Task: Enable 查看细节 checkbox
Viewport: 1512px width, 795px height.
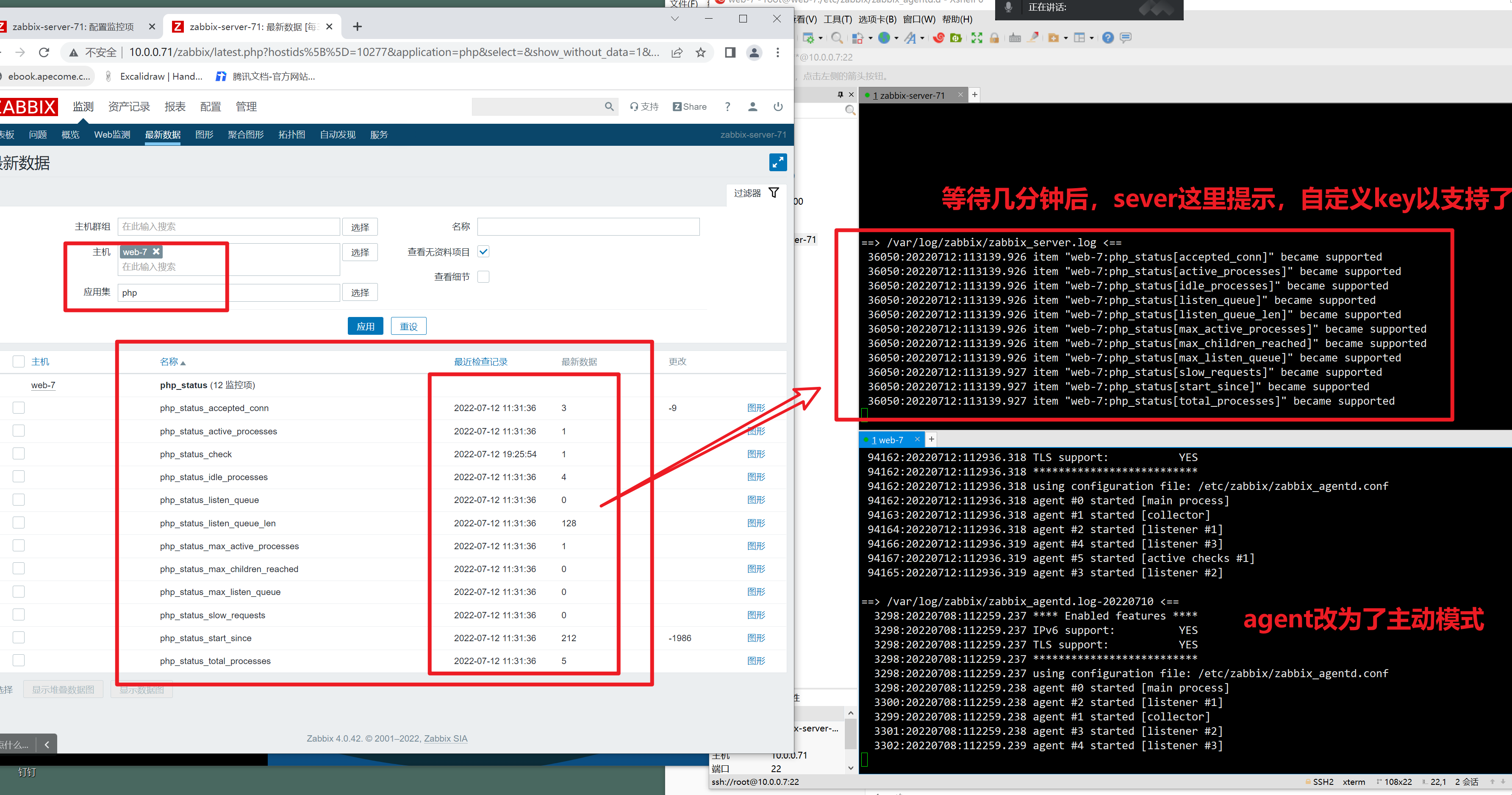Action: pos(483,277)
